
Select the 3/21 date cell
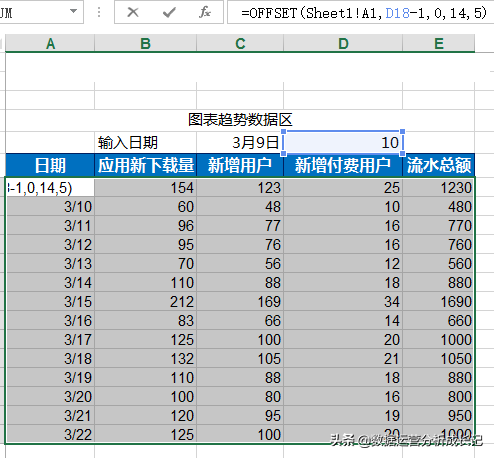pos(50,416)
